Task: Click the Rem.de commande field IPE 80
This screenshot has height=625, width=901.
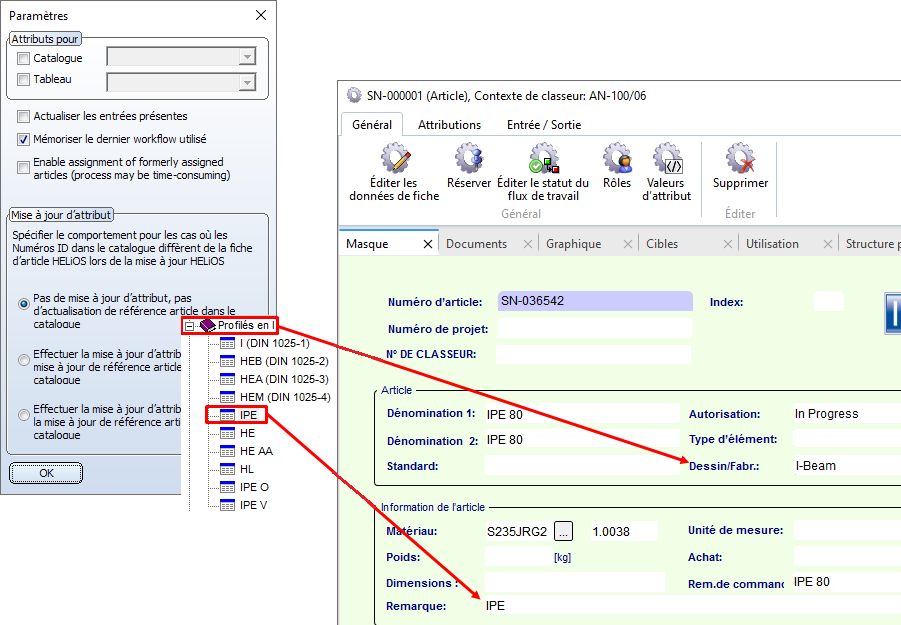Action: pos(847,582)
